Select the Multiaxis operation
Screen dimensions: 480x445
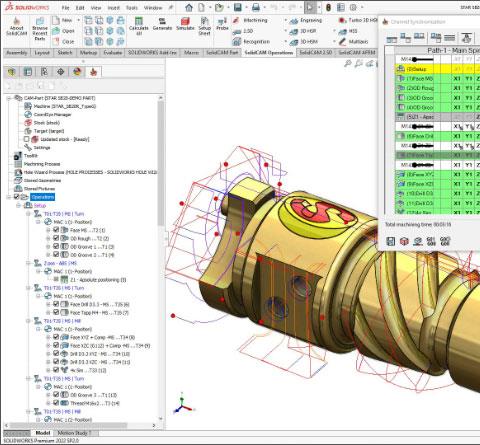pyautogui.click(x=353, y=42)
